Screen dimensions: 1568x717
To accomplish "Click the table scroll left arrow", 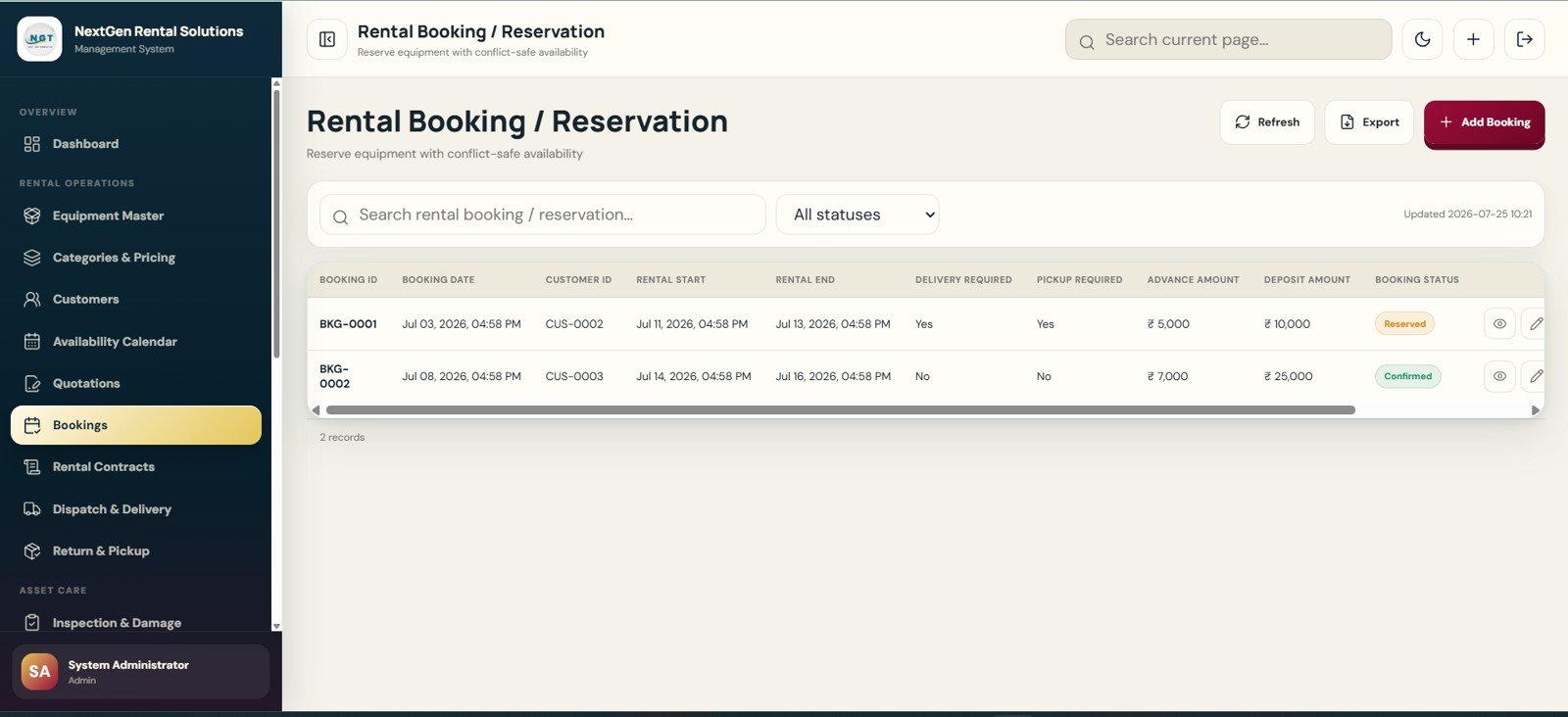I will tap(316, 410).
